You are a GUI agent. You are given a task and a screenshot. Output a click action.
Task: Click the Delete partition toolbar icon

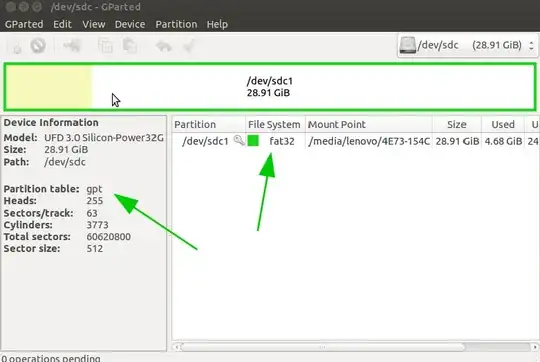click(x=38, y=45)
